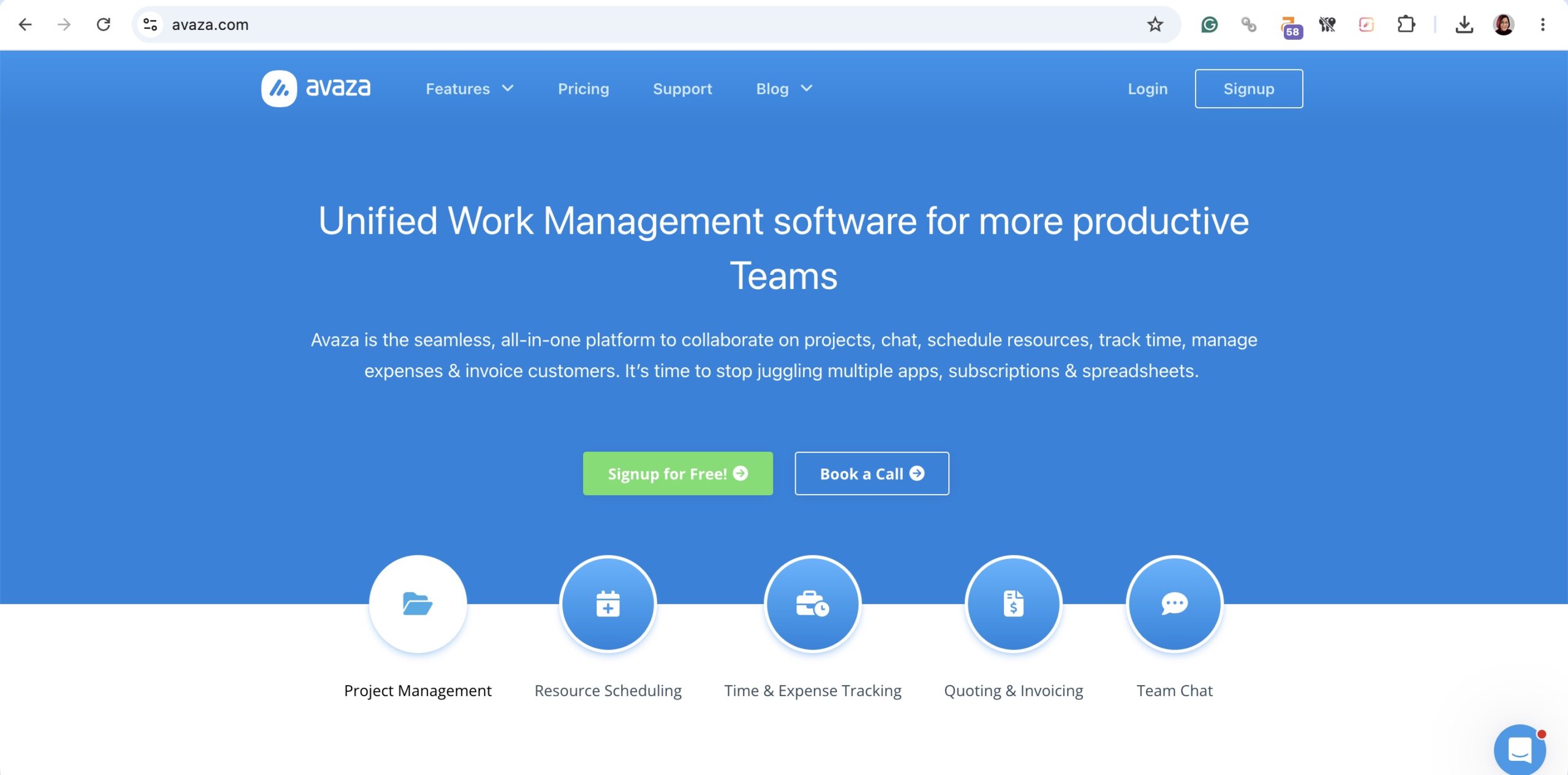Switch to the Team Chat label
Image resolution: width=1568 pixels, height=775 pixels.
1175,691
